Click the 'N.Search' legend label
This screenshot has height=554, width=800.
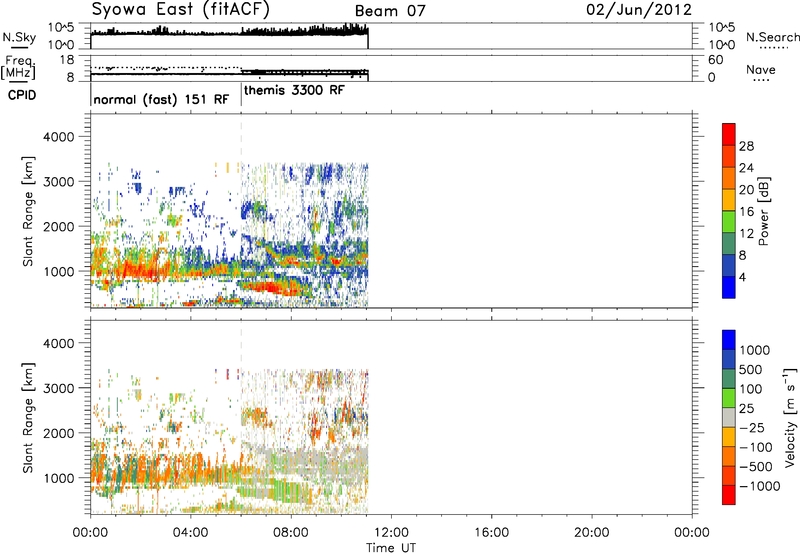pyautogui.click(x=772, y=37)
